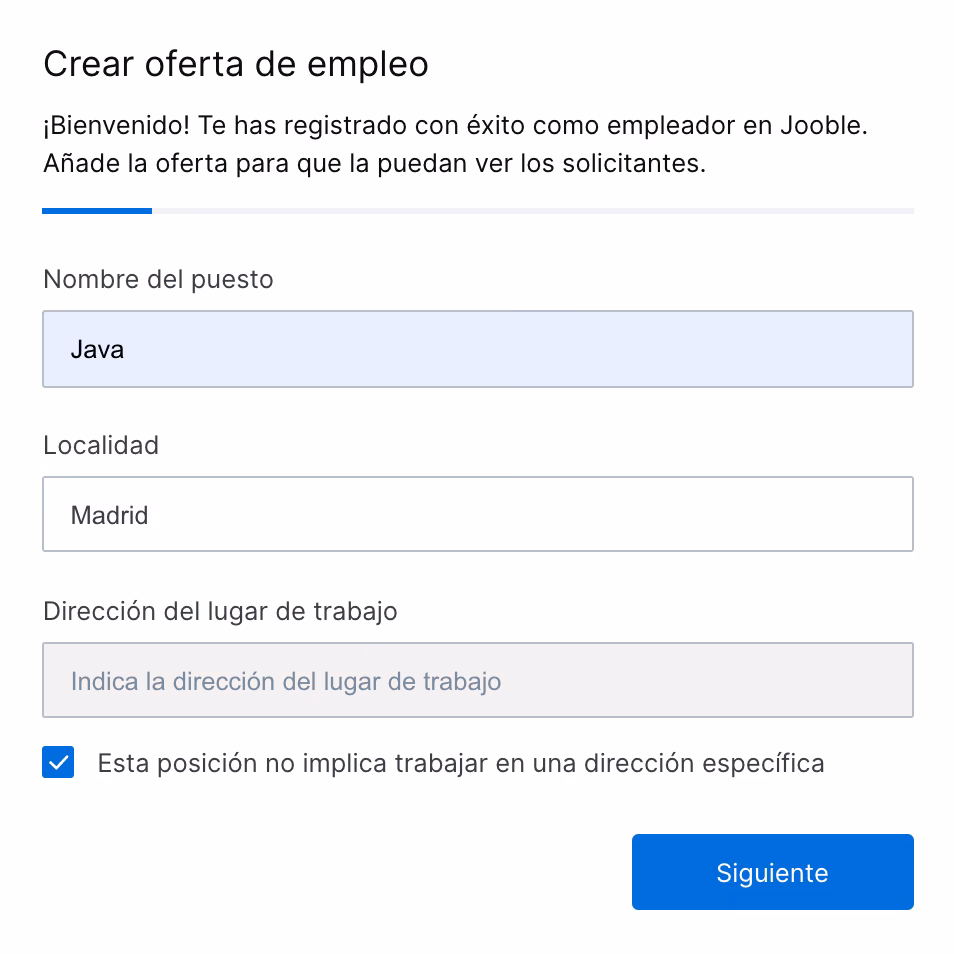The height and width of the screenshot is (954, 954).
Task: Click Madrid in the Localidad field
Action: [108, 514]
